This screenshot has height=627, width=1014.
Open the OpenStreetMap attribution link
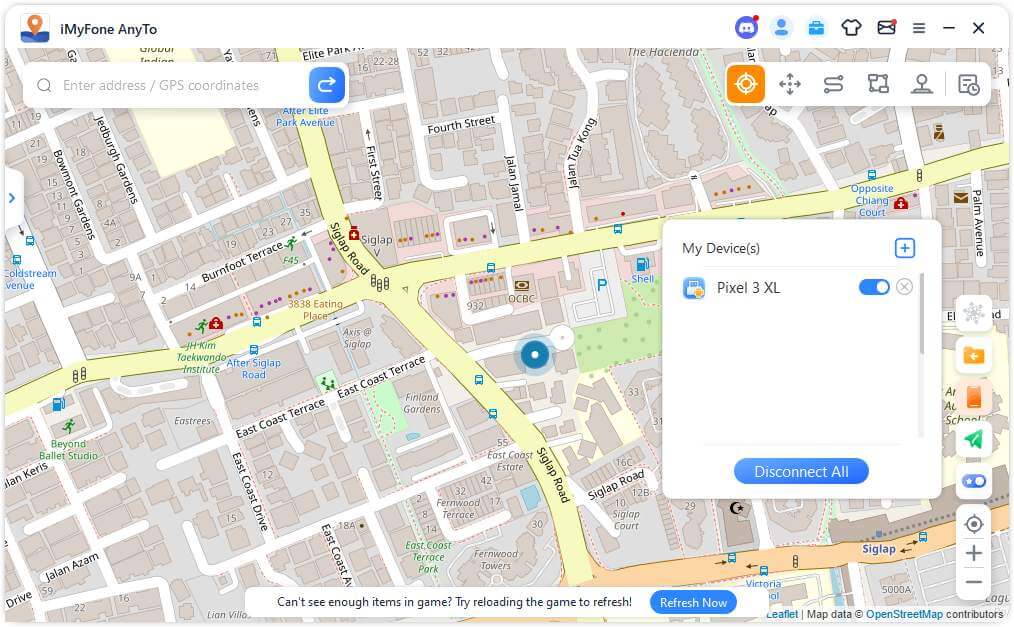904,614
